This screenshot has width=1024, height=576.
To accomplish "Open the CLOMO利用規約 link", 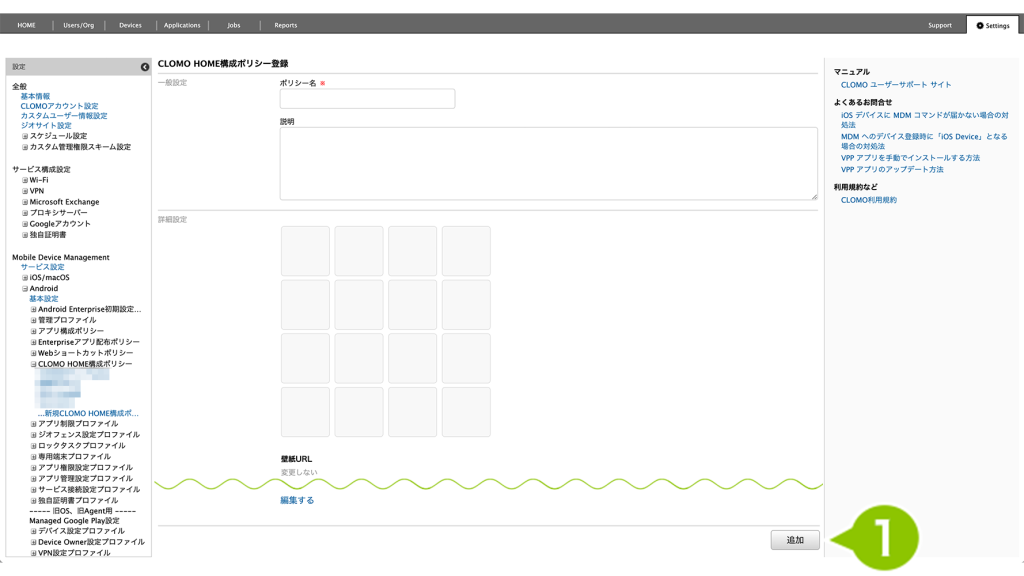I will coord(869,200).
